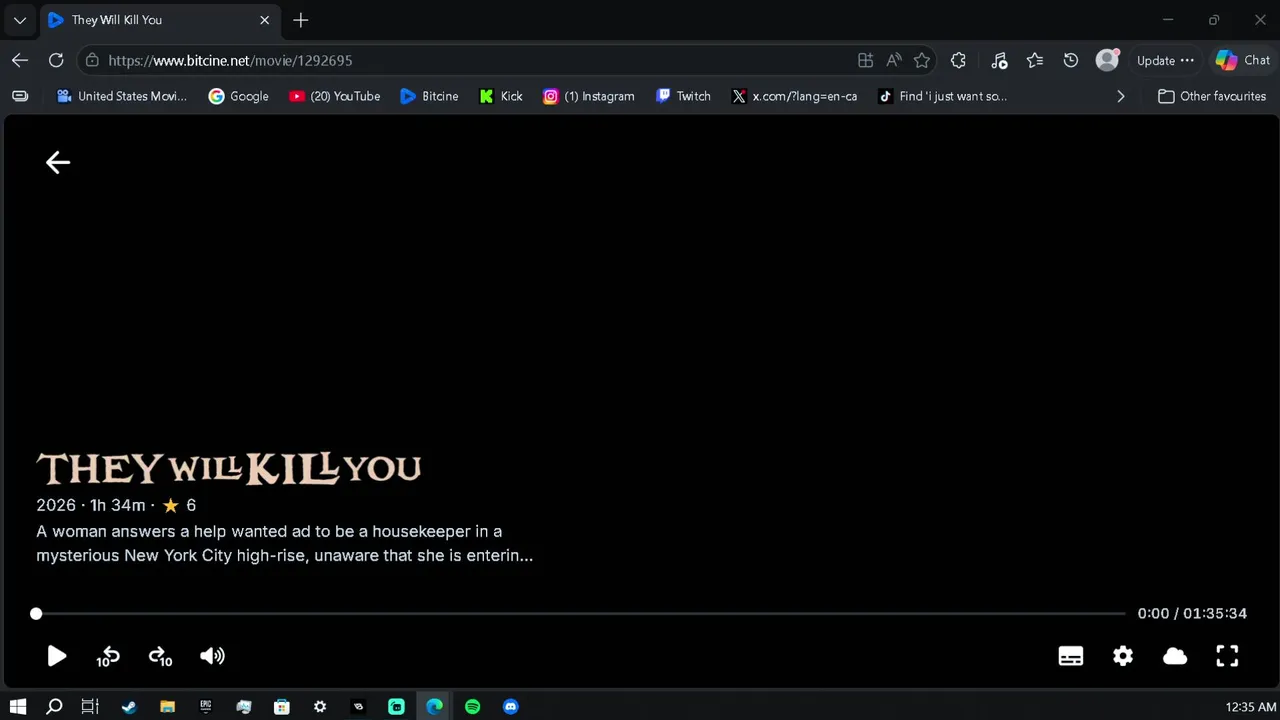
Task: Click the Update menu button
Action: click(1165, 60)
